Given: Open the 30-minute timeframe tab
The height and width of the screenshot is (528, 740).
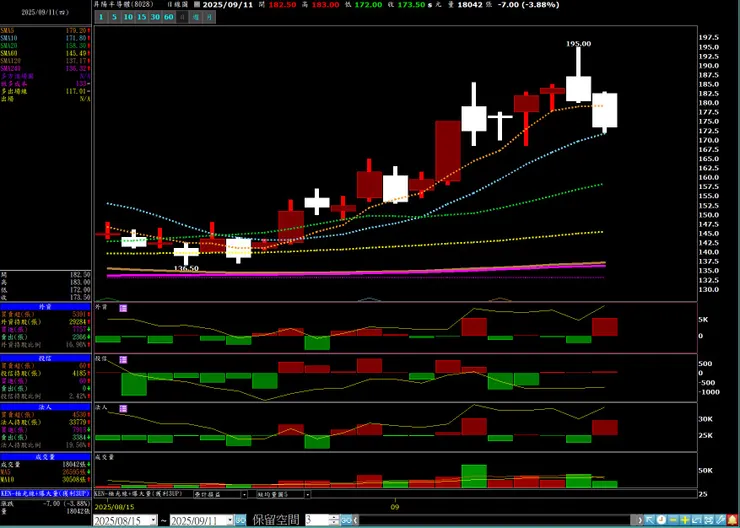Looking at the screenshot, I should coord(155,17).
